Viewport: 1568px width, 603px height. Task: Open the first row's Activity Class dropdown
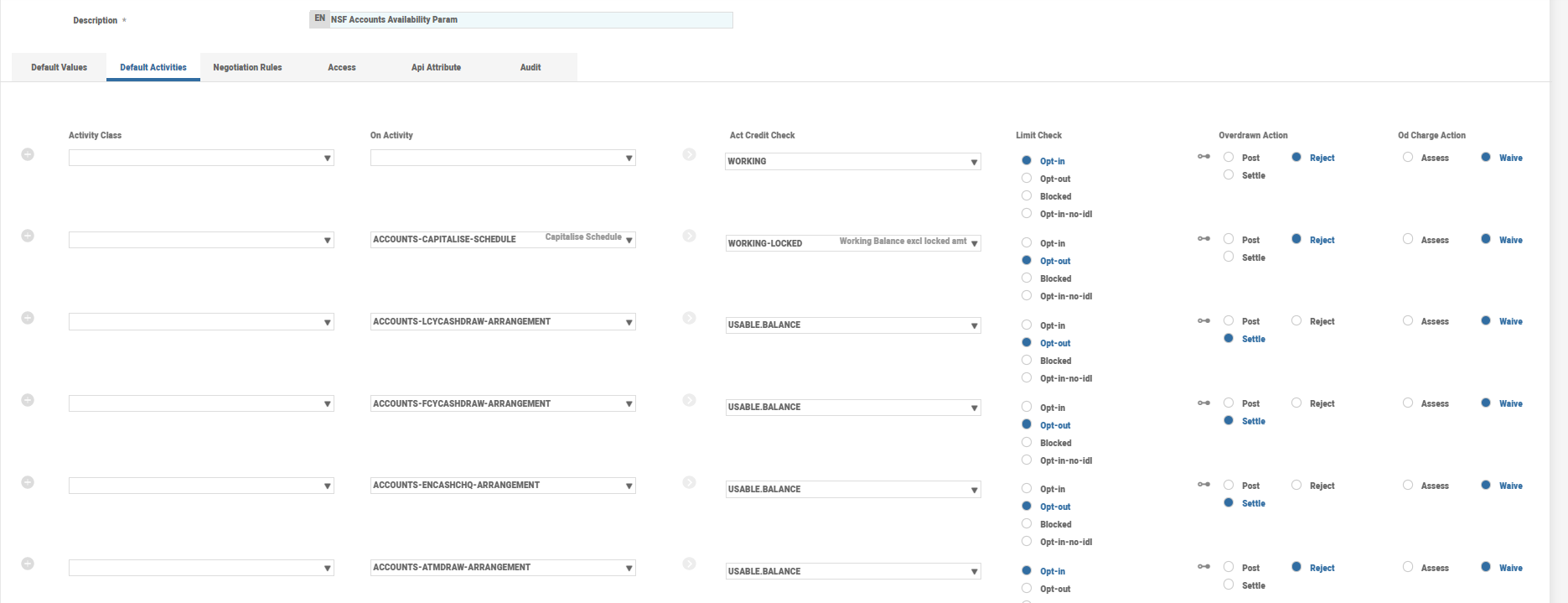[x=327, y=158]
